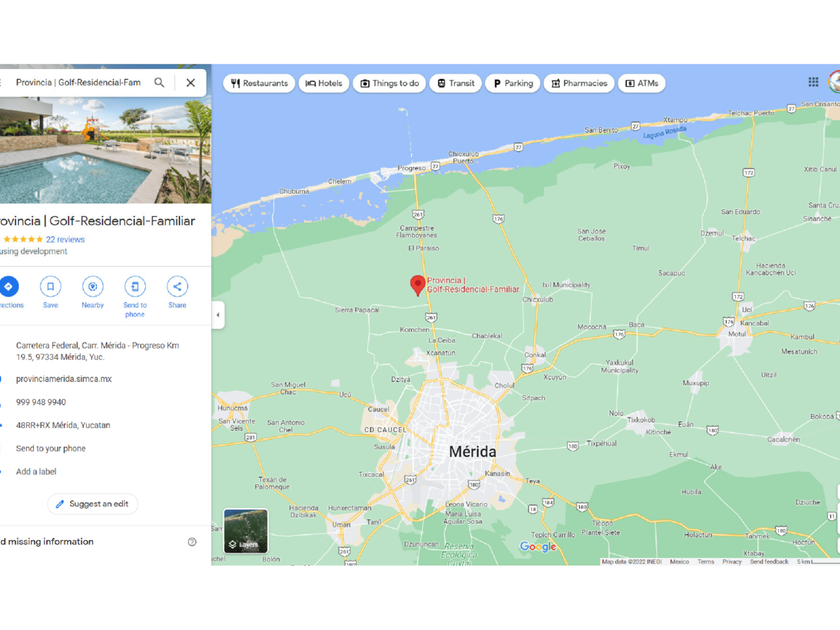Filter map by Restaurants
Viewport: 840px width, 630px height.
[259, 83]
